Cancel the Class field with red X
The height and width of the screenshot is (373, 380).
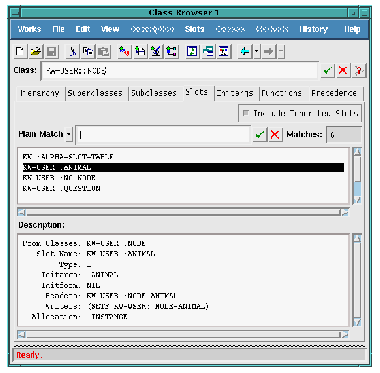pyautogui.click(x=343, y=70)
